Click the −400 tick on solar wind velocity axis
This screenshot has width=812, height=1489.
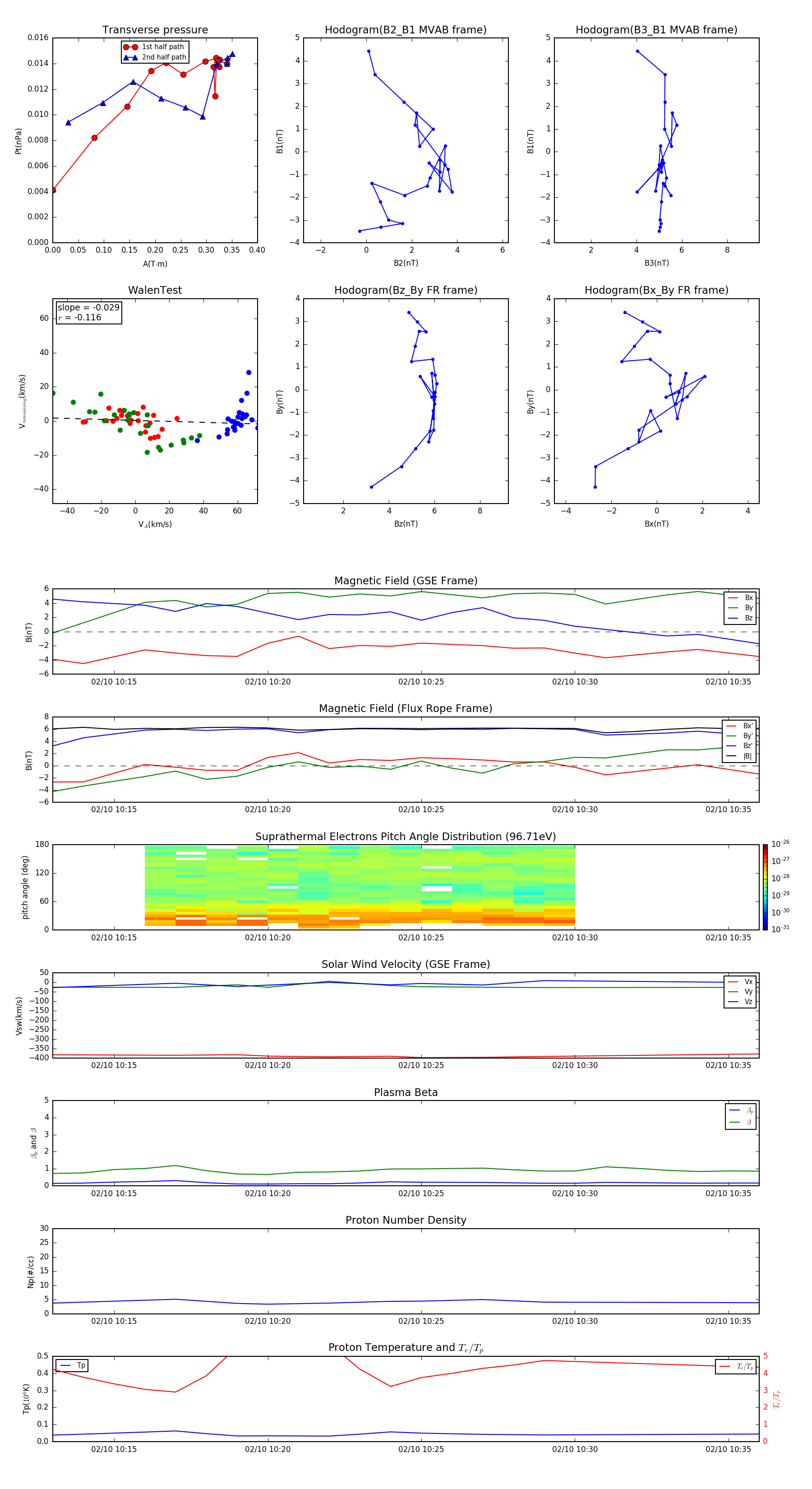tap(38, 1058)
